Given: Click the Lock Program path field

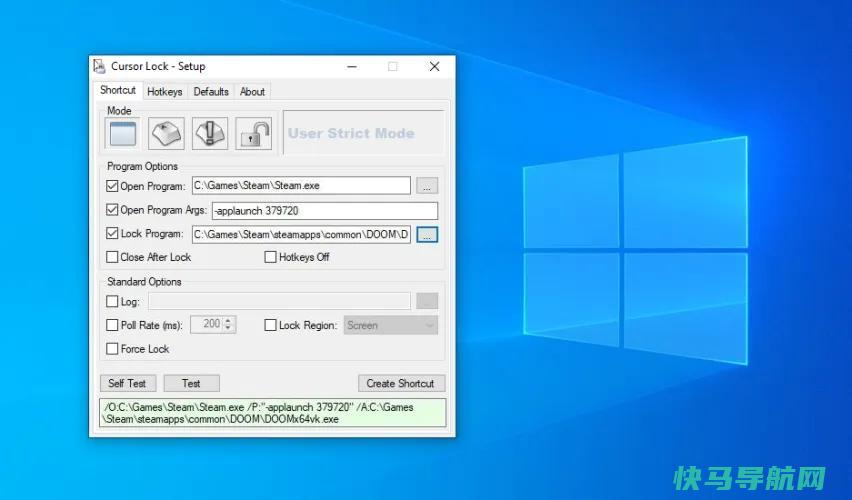Looking at the screenshot, I should pos(301,234).
